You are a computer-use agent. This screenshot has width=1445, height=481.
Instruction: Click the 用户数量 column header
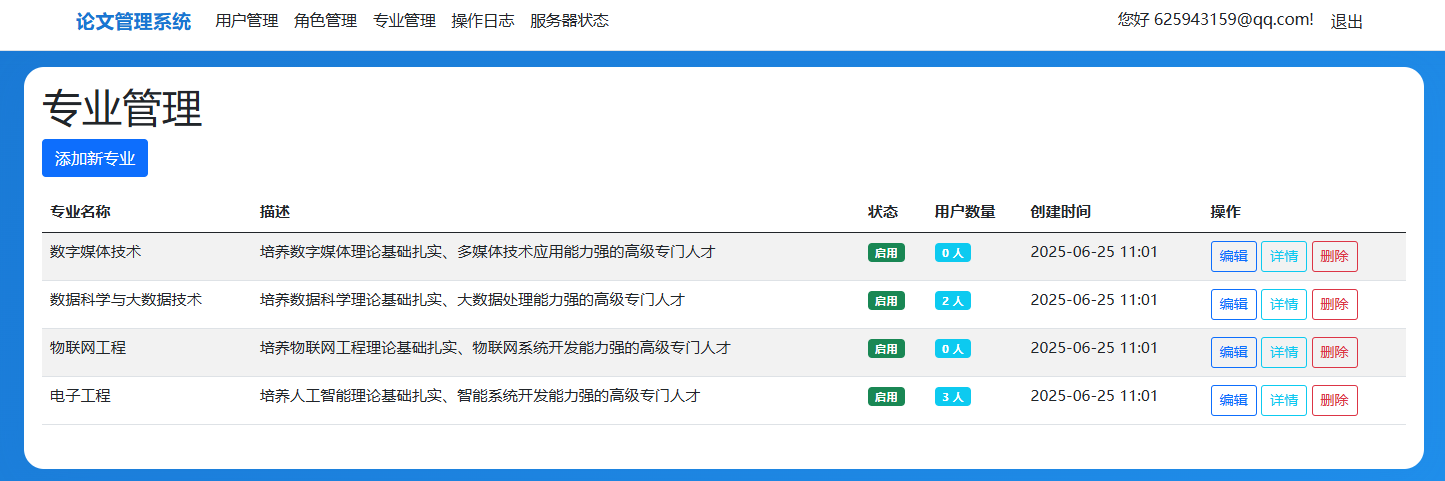pyautogui.click(x=965, y=212)
